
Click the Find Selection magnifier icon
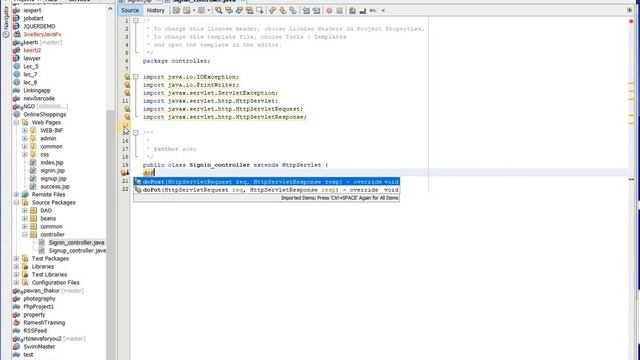pyautogui.click(x=219, y=11)
